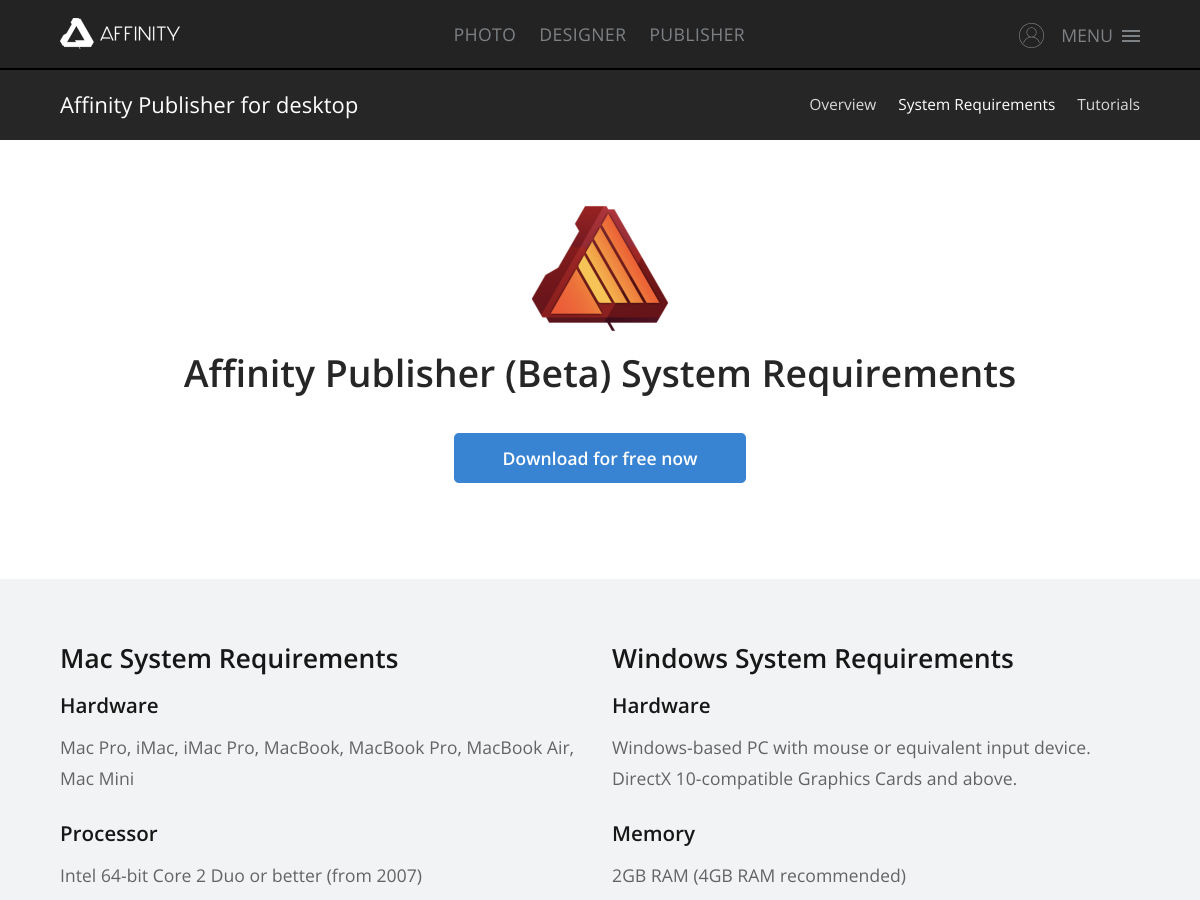Click the Windows System Requirements heading
The image size is (1200, 900).
tap(813, 658)
